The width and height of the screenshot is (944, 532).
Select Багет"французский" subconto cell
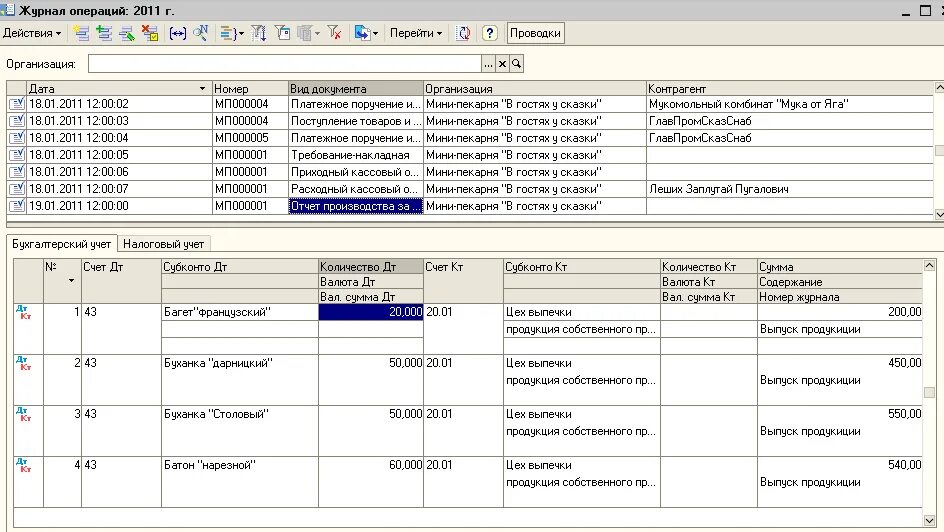click(240, 312)
